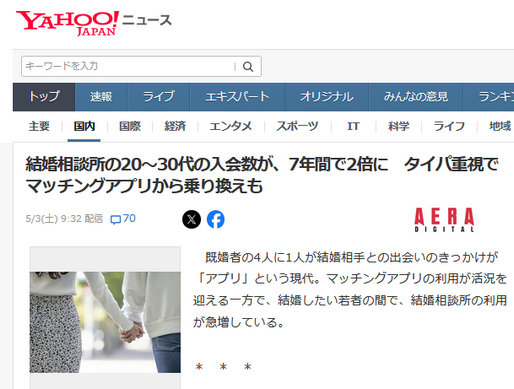Viewport: 514px width, 389px height.
Task: Share article on Facebook icon
Action: tap(216, 219)
